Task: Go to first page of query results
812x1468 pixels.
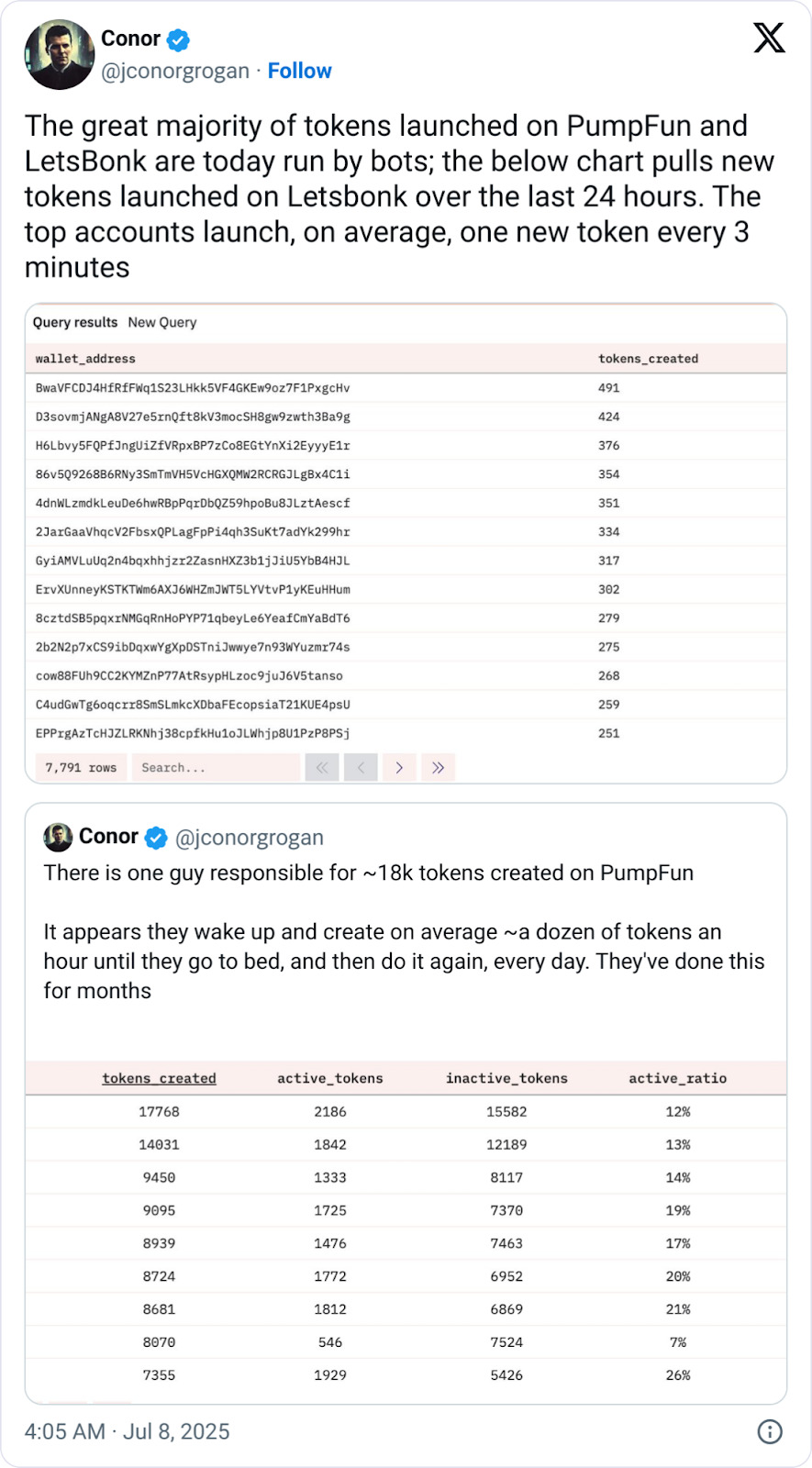Action: [322, 768]
